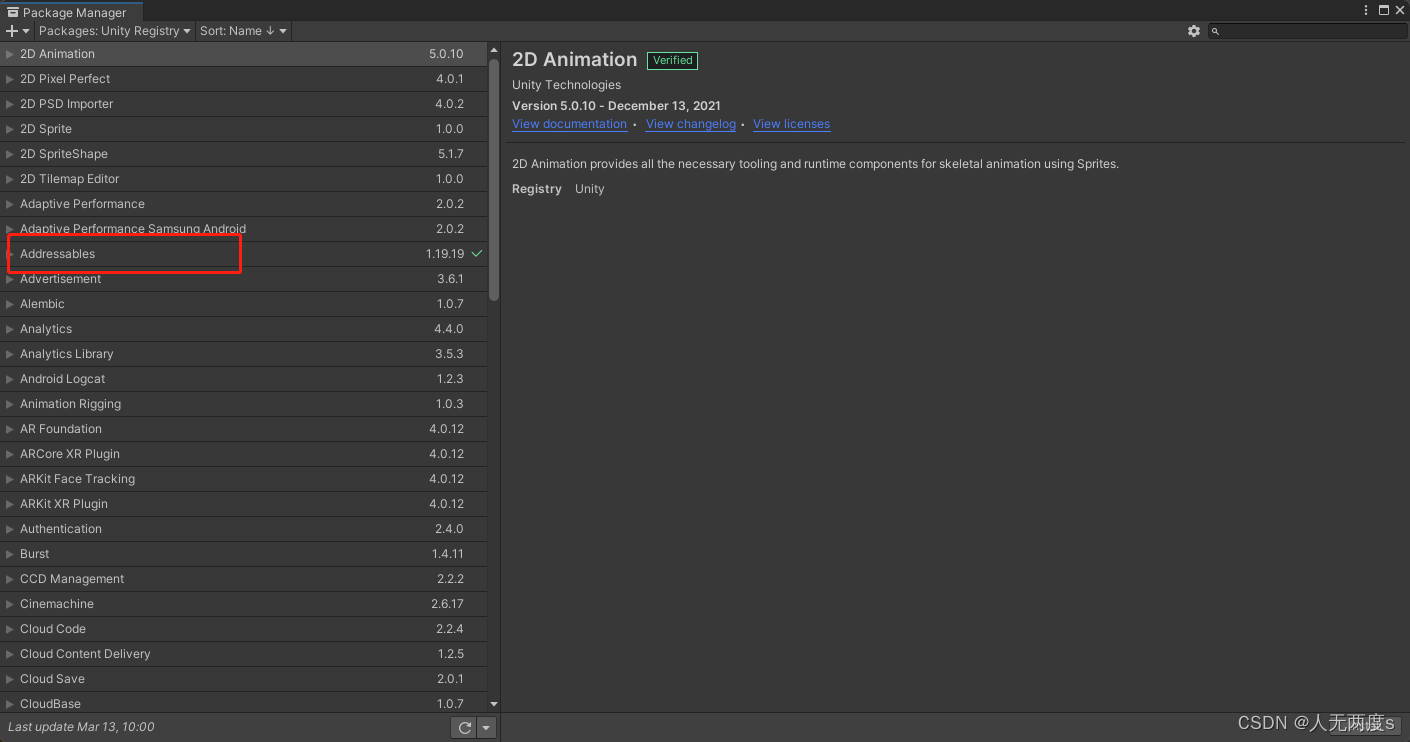Screen dimensions: 1410x742
Task: Open View changelog link
Action: point(690,124)
